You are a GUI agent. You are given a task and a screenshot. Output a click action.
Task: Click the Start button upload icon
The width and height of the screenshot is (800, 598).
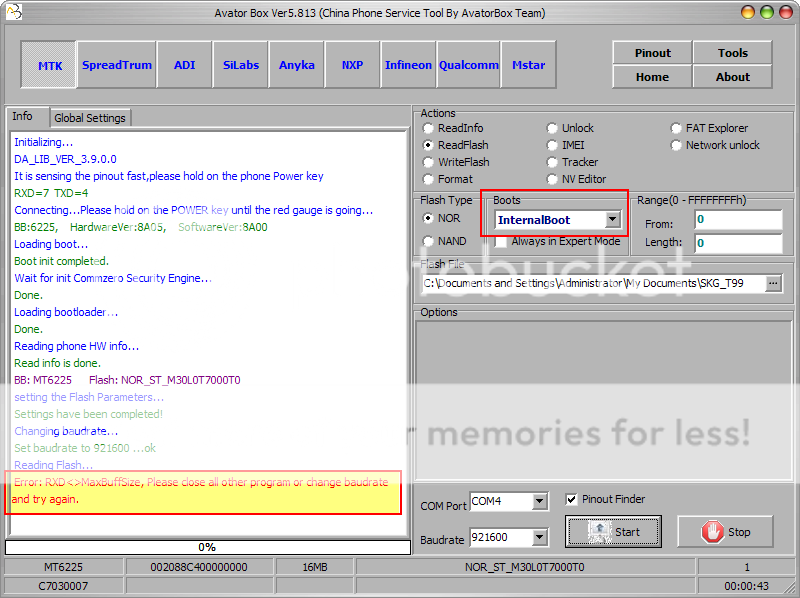600,532
